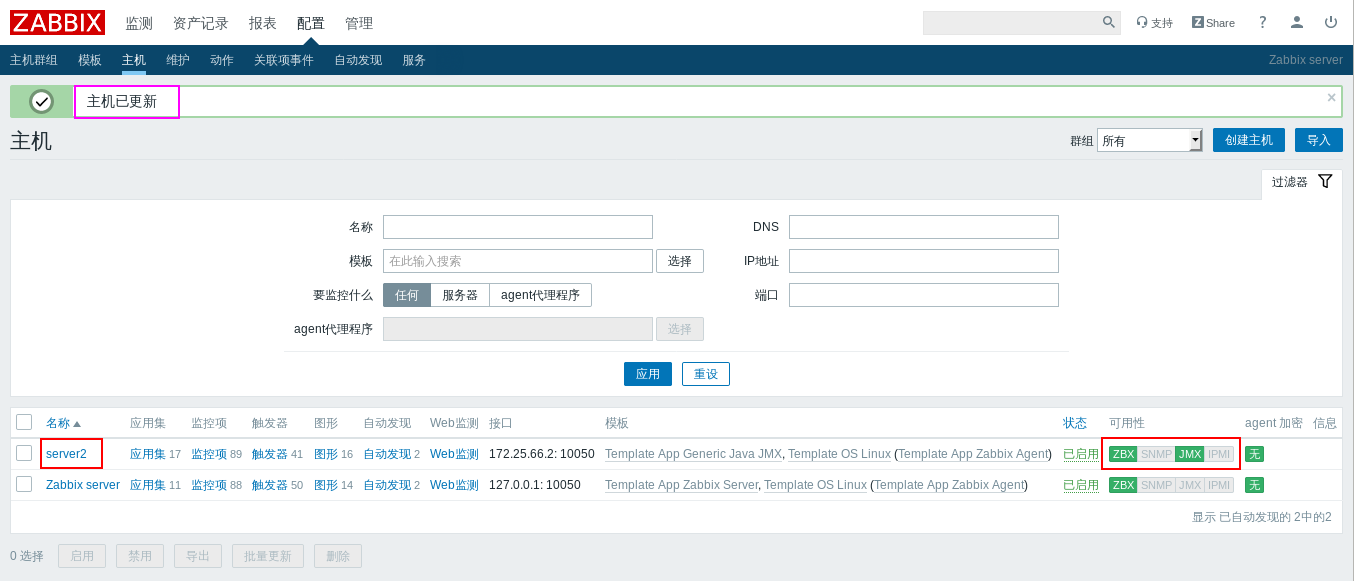The image size is (1354, 581).
Task: Open server2 触发器 link
Action: click(x=270, y=454)
